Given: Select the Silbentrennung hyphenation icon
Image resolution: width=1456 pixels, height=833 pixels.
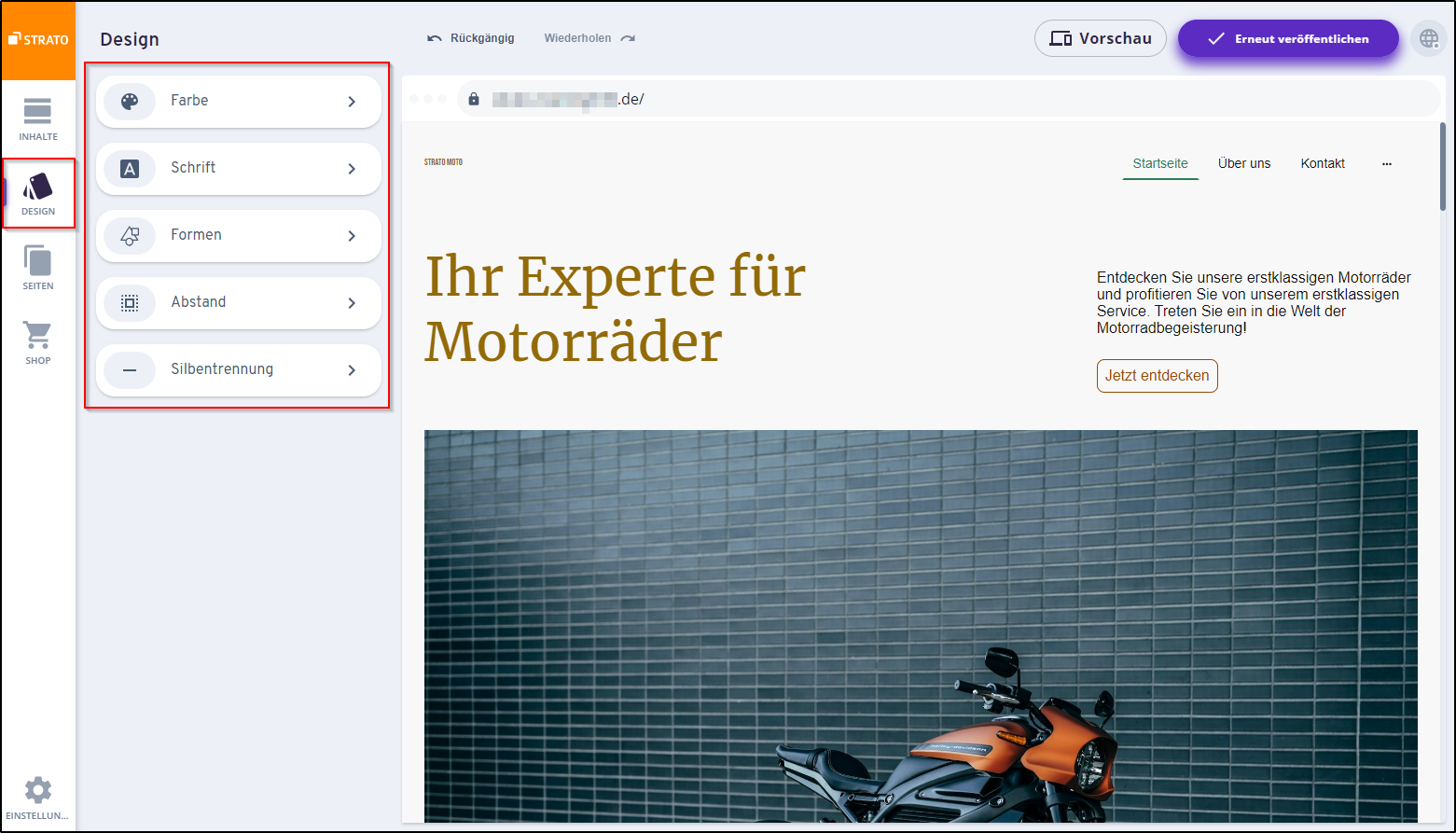Looking at the screenshot, I should [130, 369].
